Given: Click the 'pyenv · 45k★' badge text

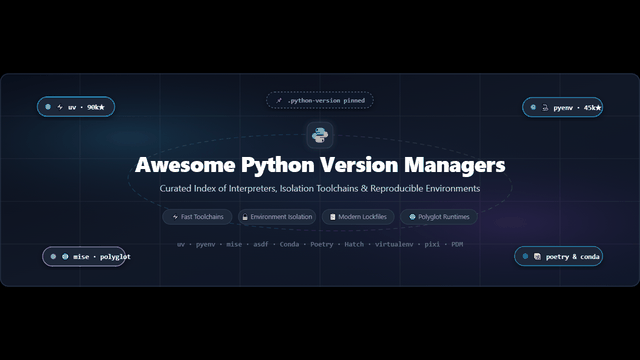Looking at the screenshot, I should (x=577, y=108).
